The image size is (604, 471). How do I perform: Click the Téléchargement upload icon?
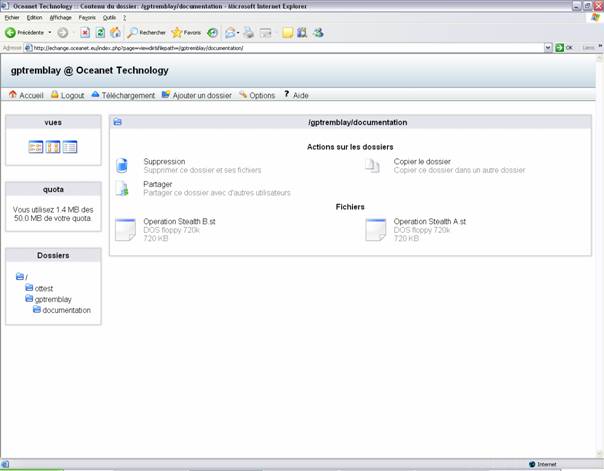(x=95, y=94)
